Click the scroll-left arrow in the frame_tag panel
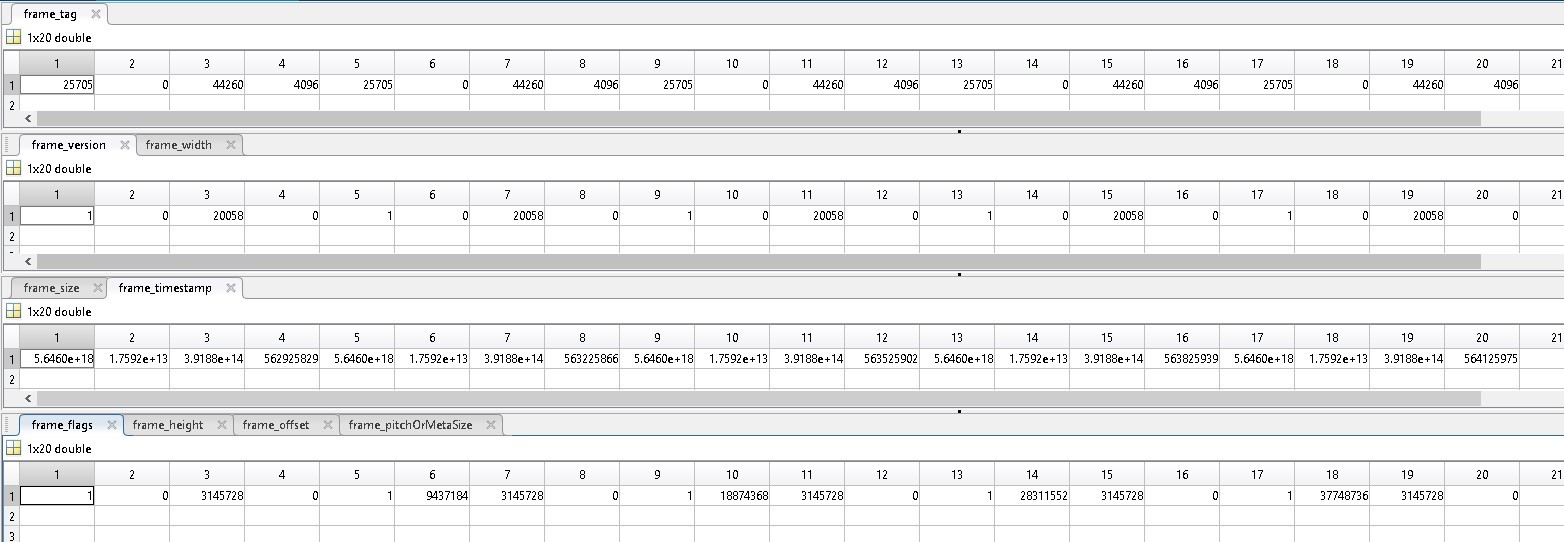This screenshot has width=1564, height=542. point(27,118)
